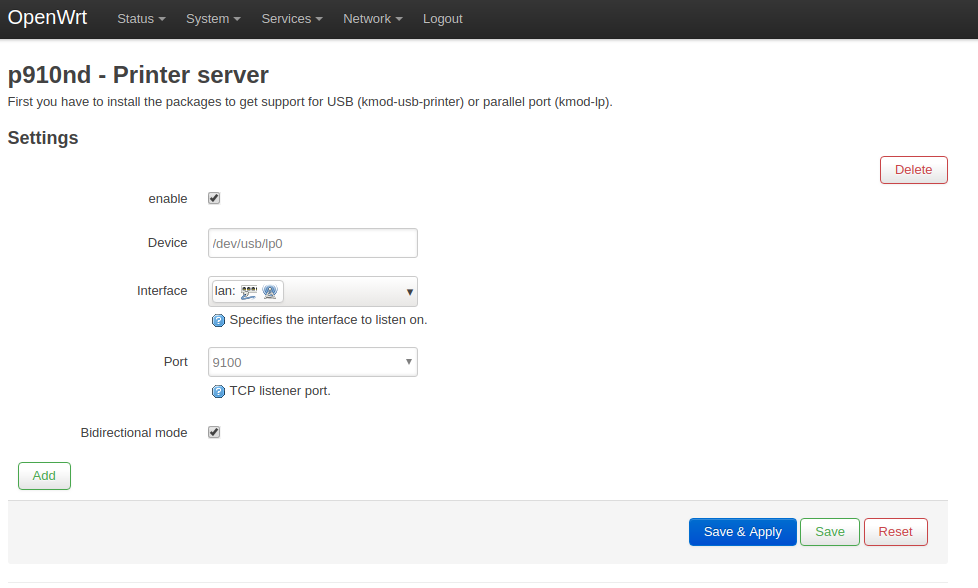Viewport: 978px width, 588px height.
Task: Click the 'Bidirectional mode' label
Action: coord(133,433)
